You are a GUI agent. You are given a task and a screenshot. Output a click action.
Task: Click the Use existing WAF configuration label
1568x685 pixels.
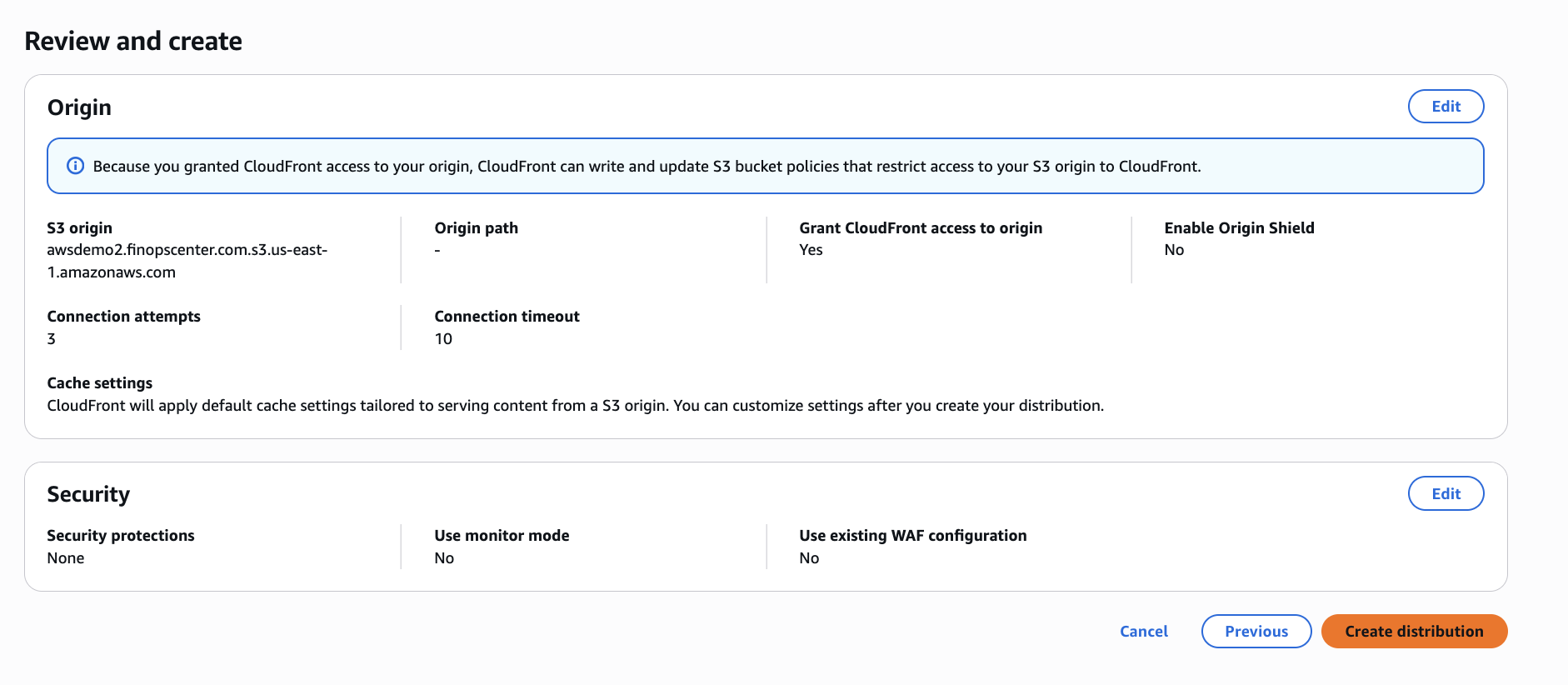(x=912, y=536)
